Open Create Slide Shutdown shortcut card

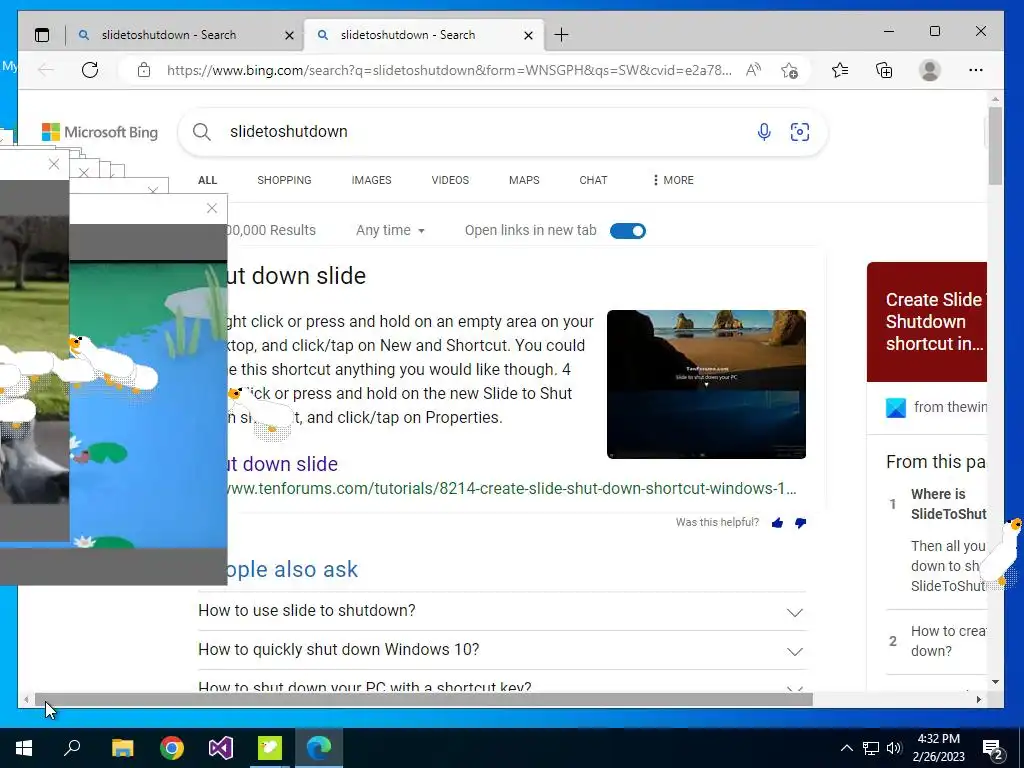(927, 322)
